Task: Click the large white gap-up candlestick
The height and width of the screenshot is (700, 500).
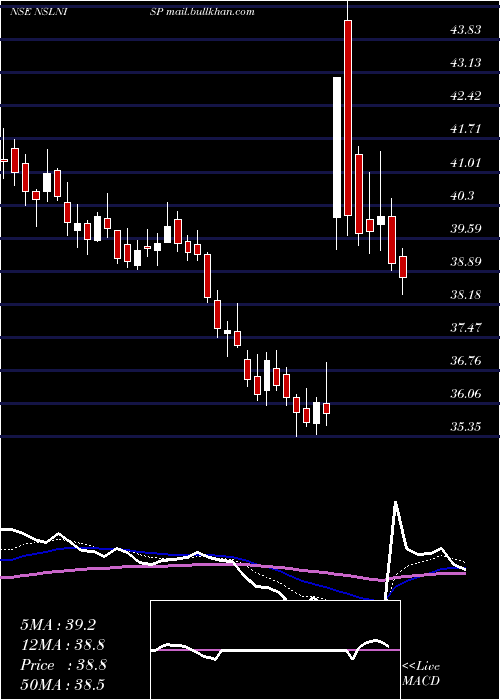Action: tap(337, 147)
